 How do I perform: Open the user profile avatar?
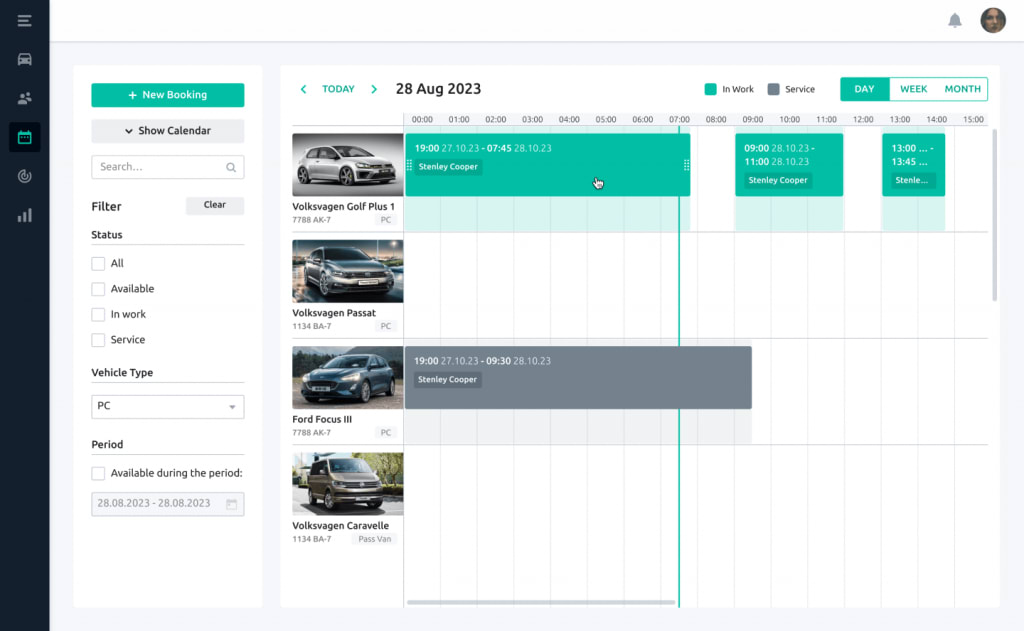coord(993,20)
